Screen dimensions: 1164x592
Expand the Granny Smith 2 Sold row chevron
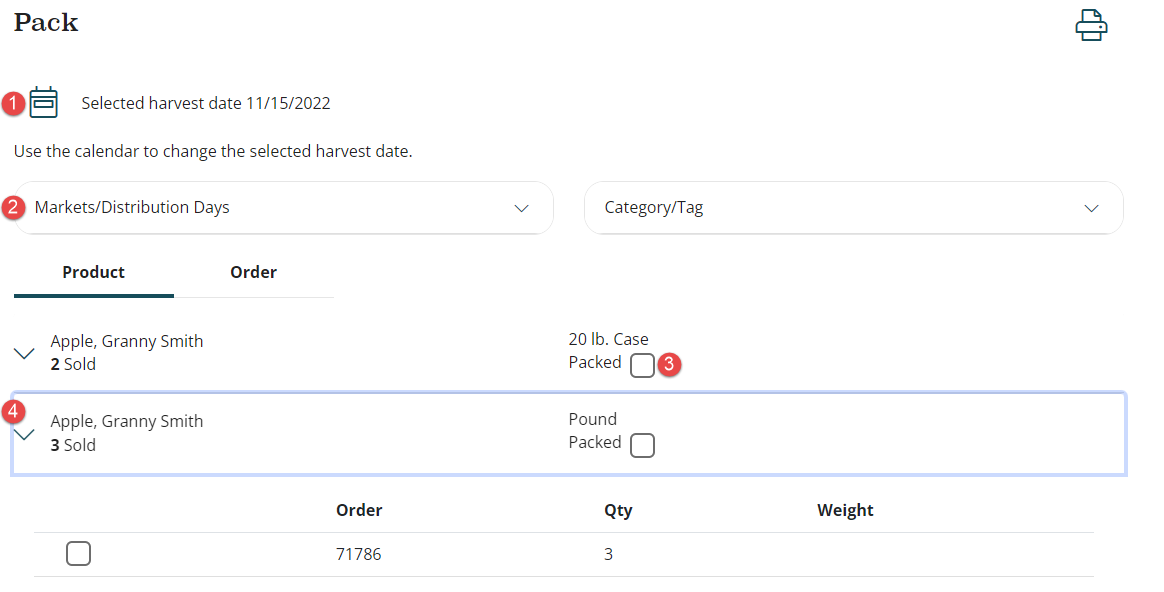coord(25,353)
